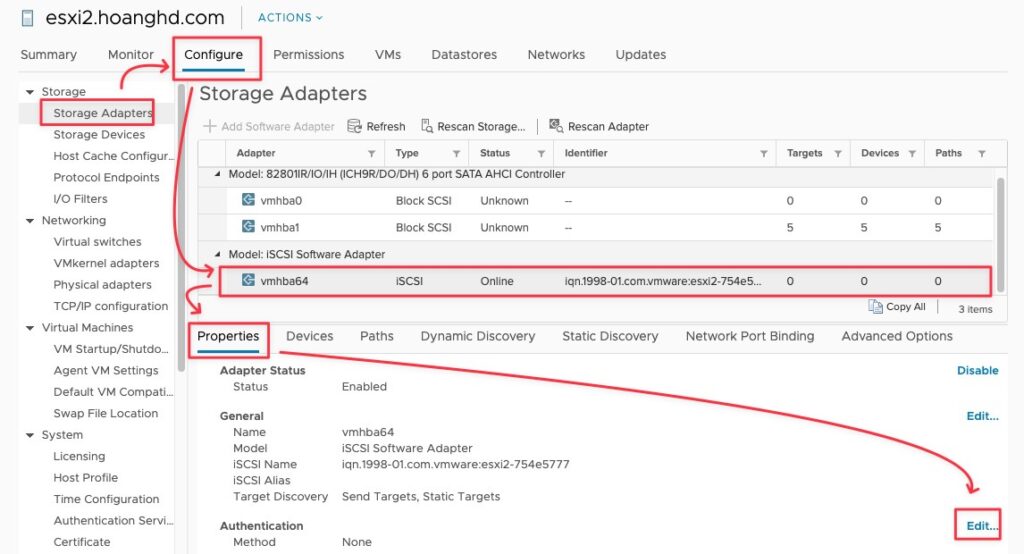Switch to the Summary tab
1024x554 pixels.
click(48, 55)
